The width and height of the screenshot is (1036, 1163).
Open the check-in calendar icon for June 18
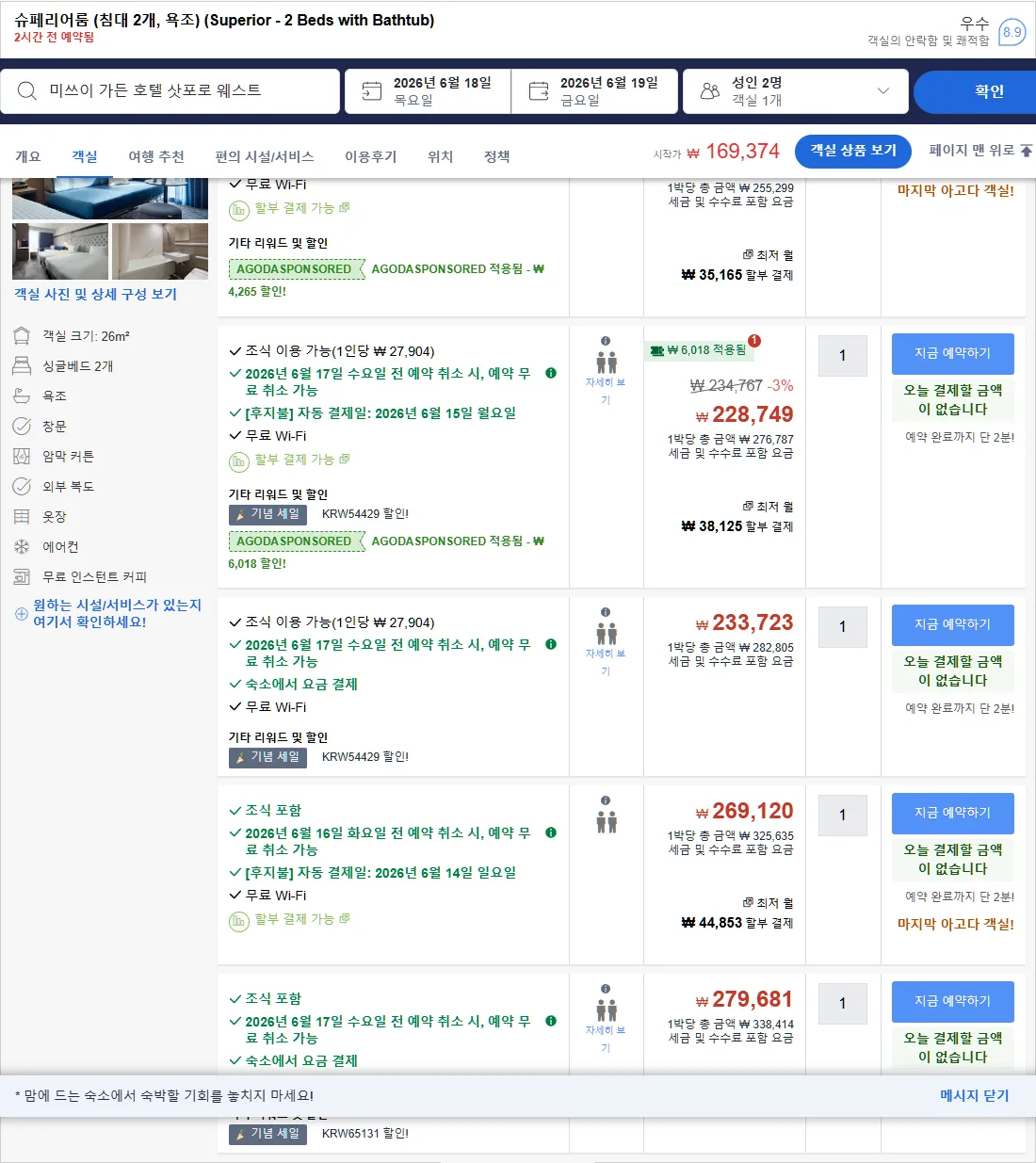click(372, 90)
